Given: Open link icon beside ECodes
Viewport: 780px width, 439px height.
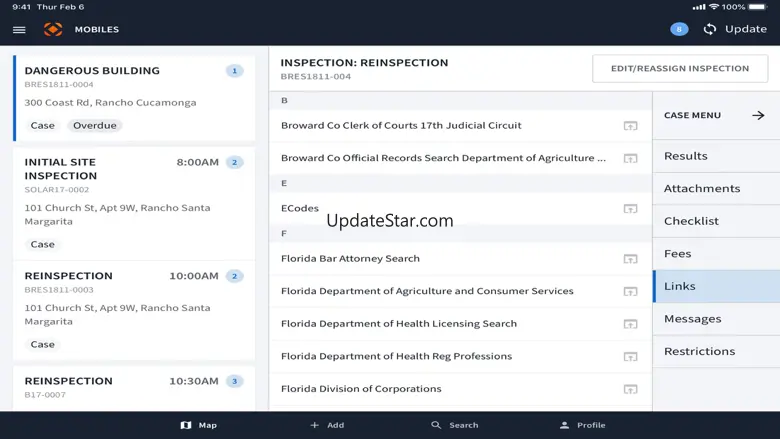Looking at the screenshot, I should (x=630, y=208).
